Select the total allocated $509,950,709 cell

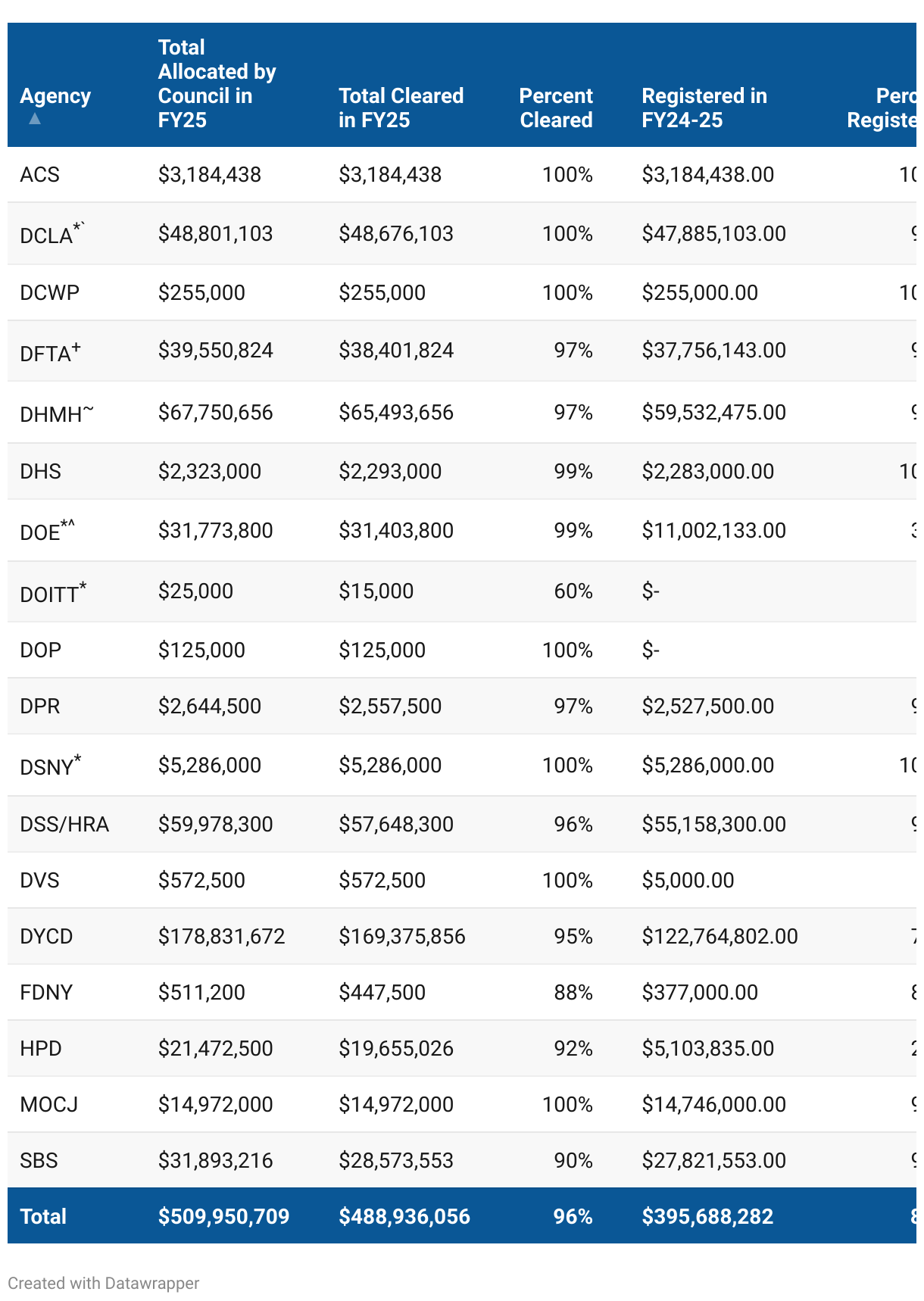[223, 1216]
